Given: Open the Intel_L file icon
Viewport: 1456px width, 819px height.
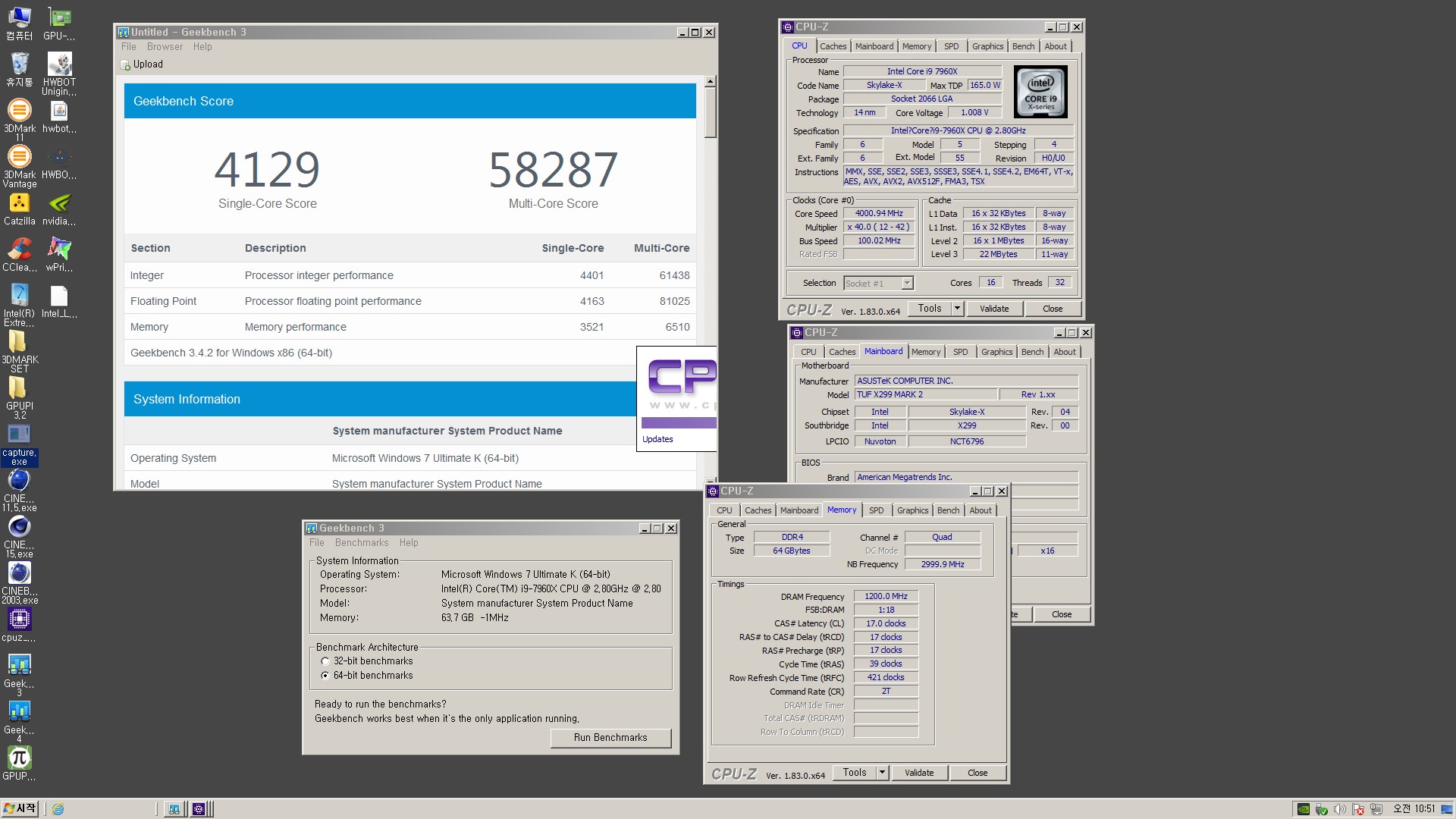Looking at the screenshot, I should tap(59, 301).
